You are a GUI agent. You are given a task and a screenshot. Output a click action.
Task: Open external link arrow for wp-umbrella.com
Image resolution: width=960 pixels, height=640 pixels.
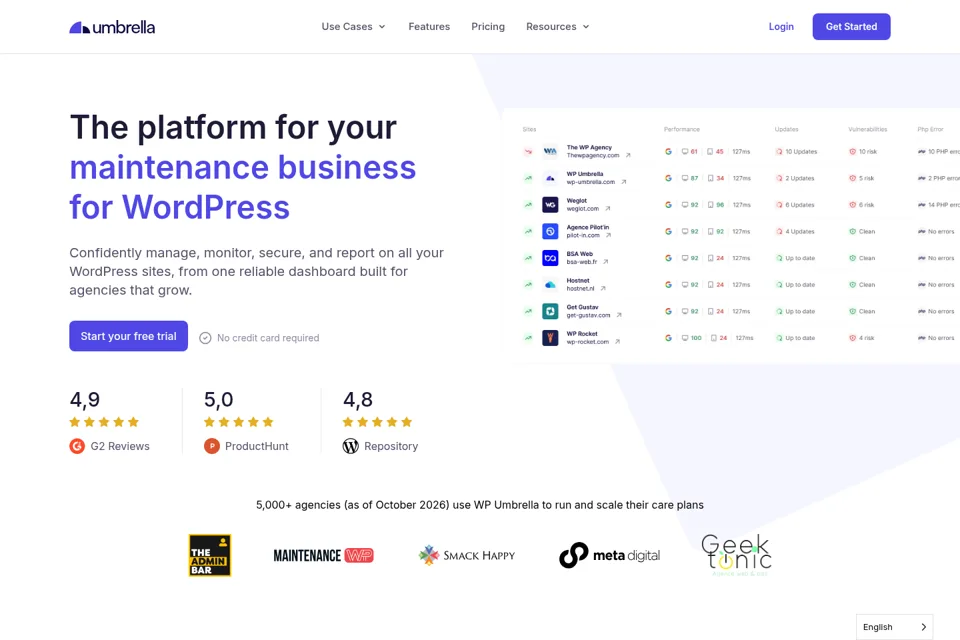click(x=623, y=182)
